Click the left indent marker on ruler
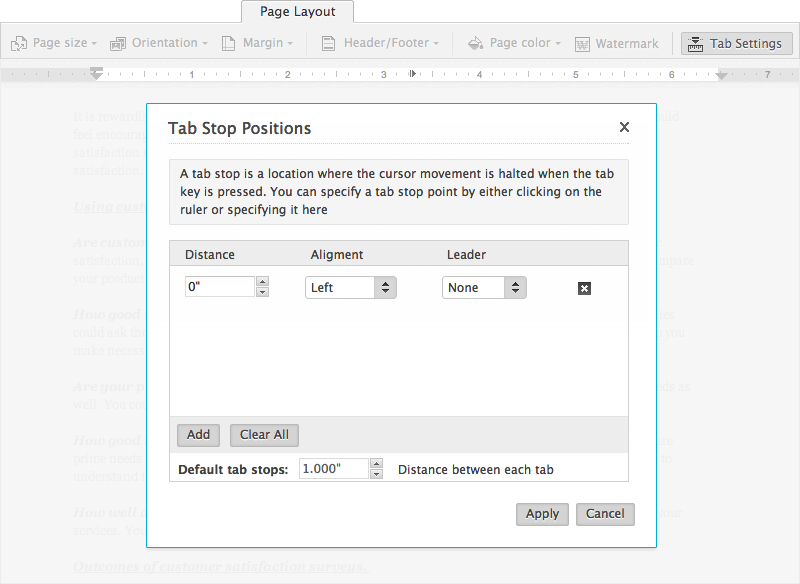Screen dimensions: 800x584 (96, 73)
